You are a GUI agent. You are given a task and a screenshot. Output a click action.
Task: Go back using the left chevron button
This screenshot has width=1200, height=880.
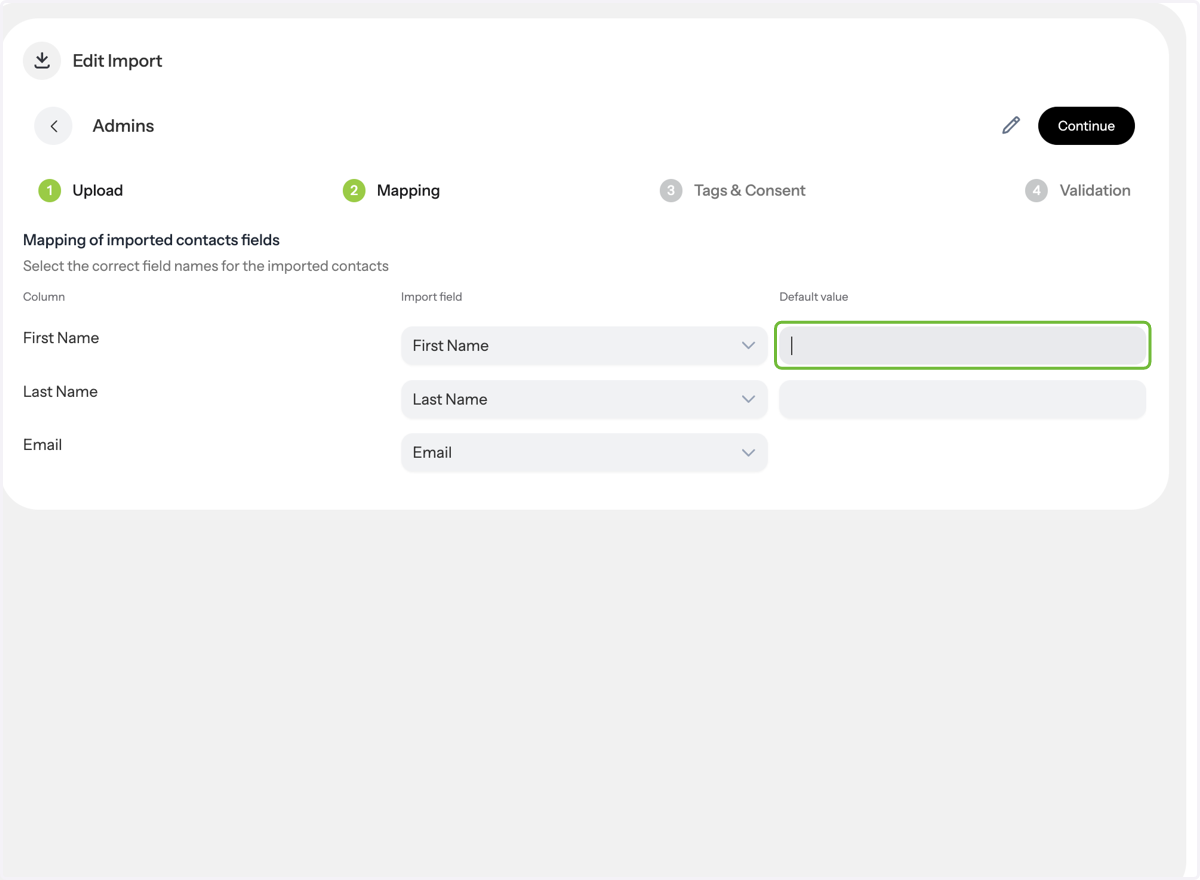pyautogui.click(x=54, y=126)
